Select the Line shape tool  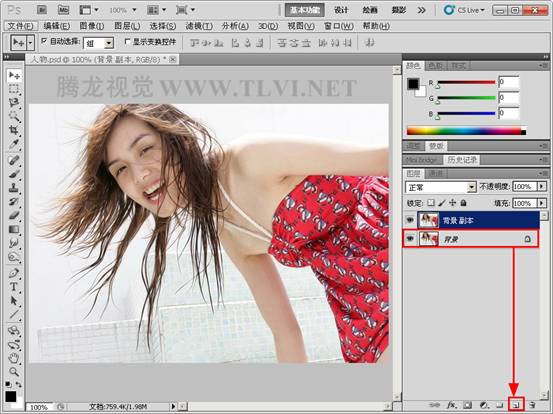[14, 314]
